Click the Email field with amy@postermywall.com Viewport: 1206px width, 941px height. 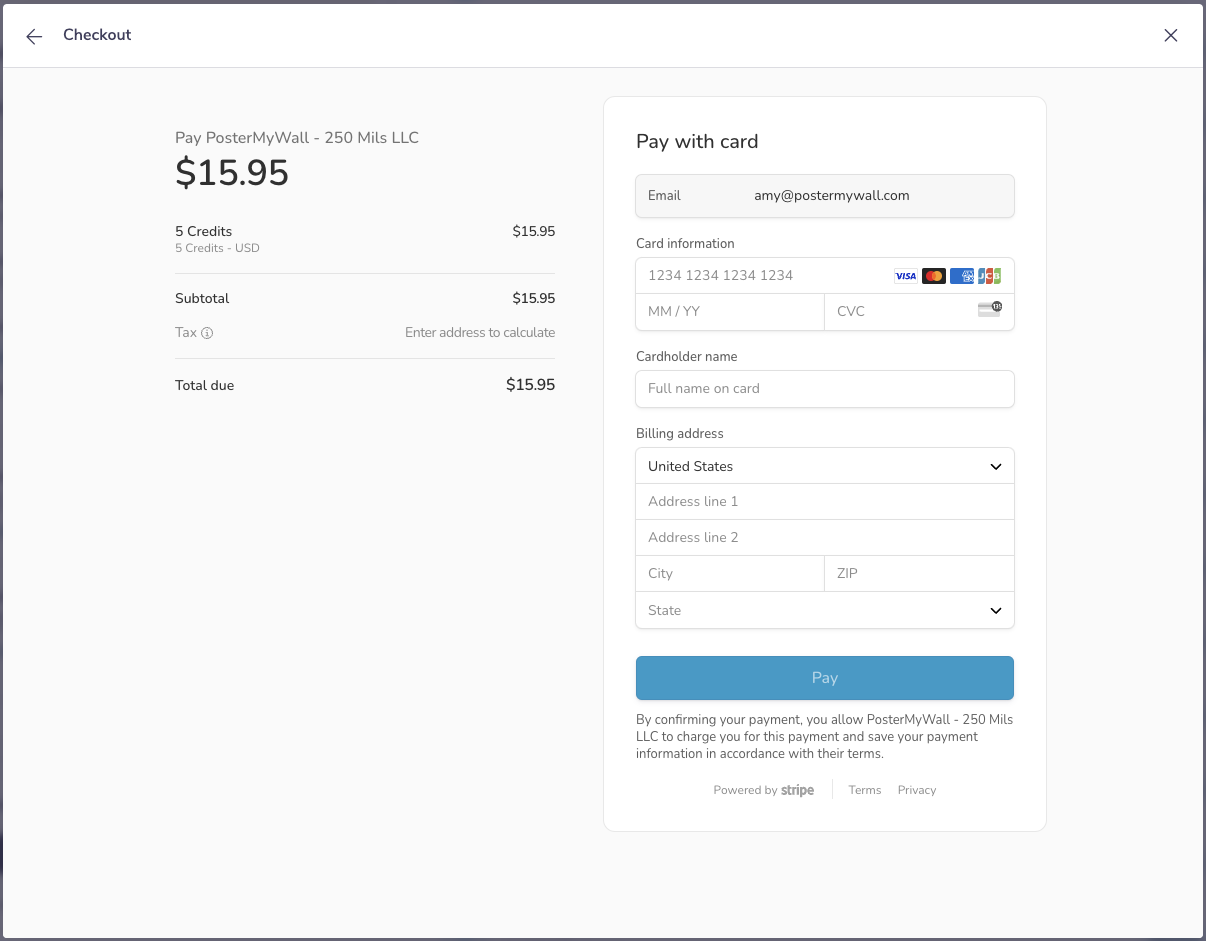pos(825,196)
